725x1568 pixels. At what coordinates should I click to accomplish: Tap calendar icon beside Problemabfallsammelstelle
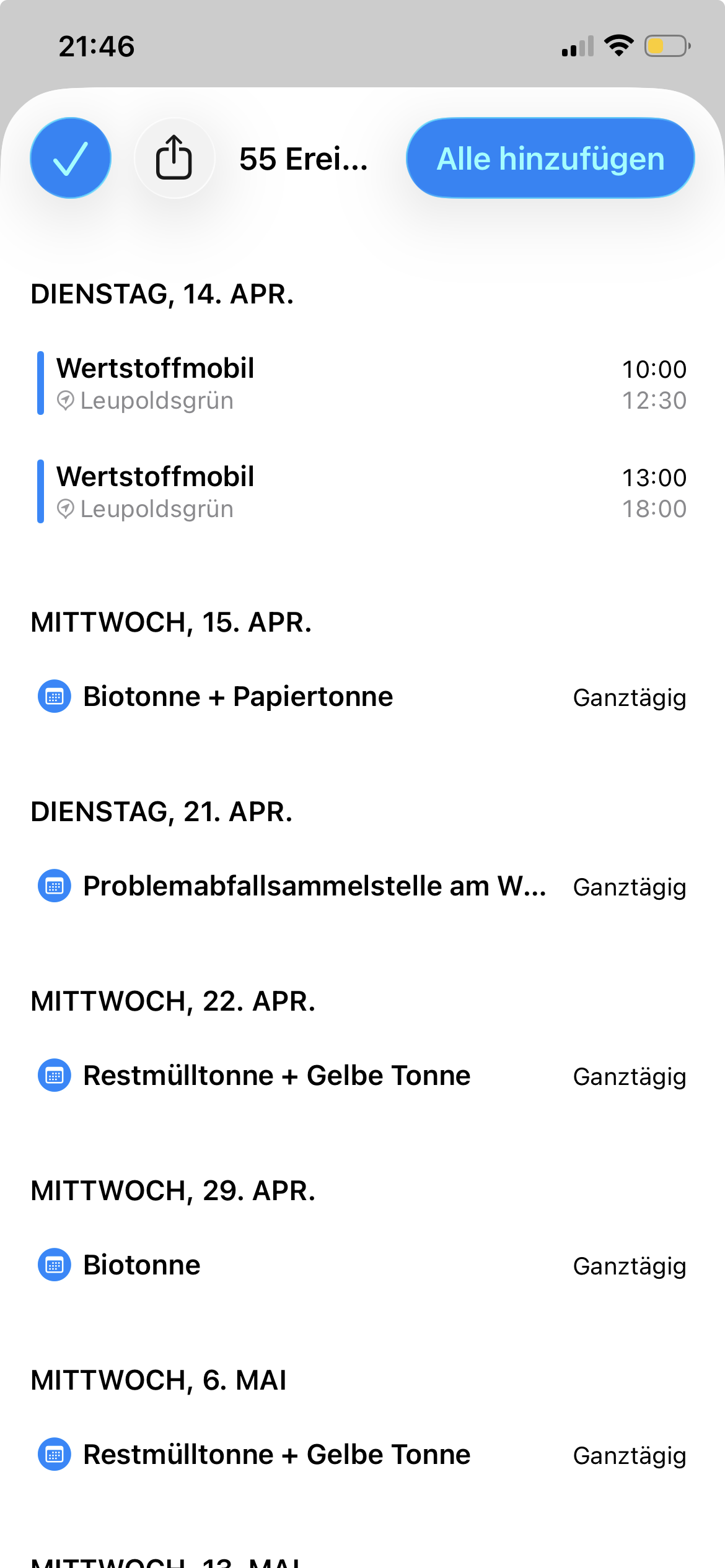click(x=55, y=886)
